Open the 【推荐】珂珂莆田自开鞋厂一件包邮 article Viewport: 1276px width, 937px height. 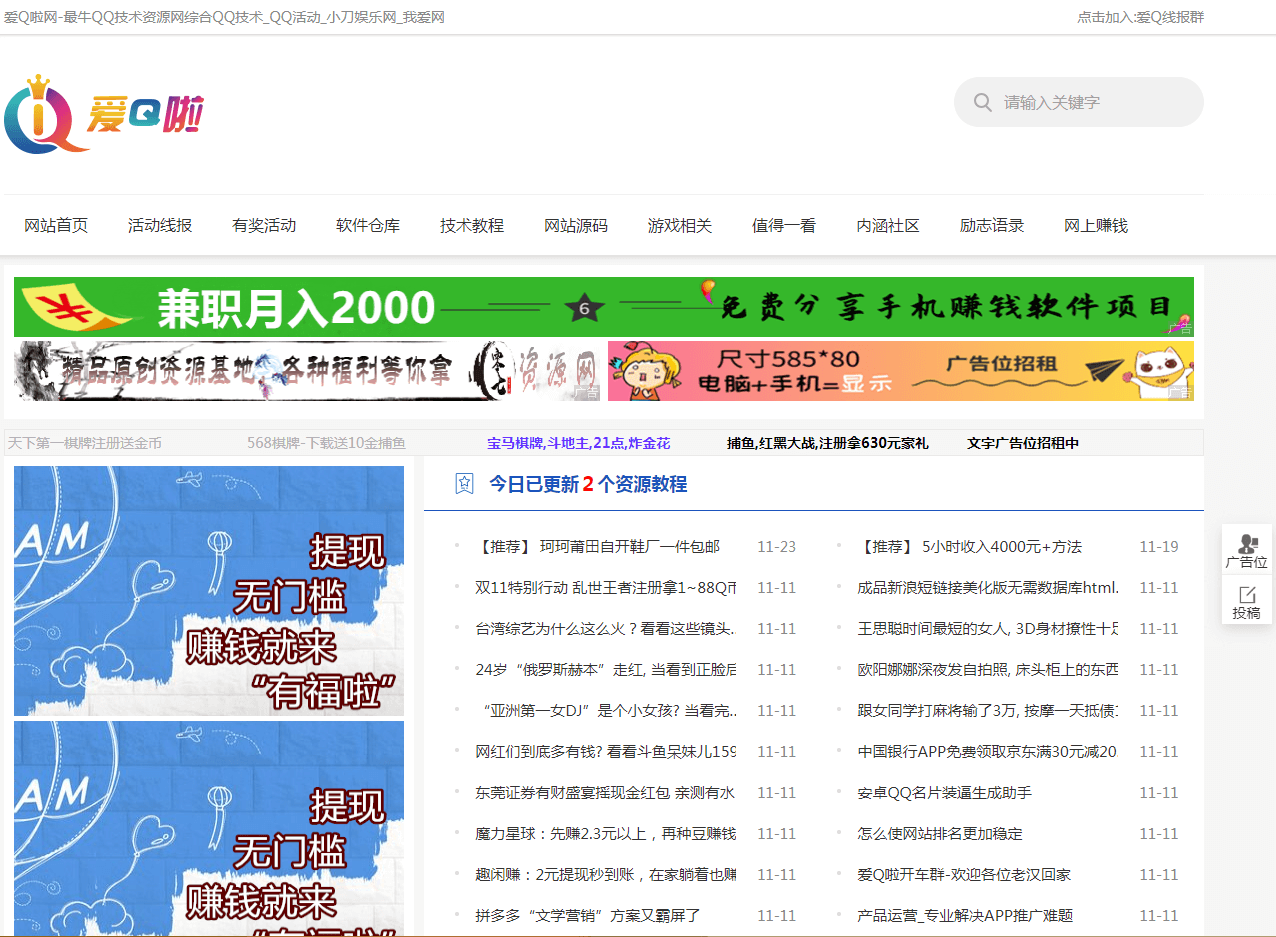coord(600,546)
